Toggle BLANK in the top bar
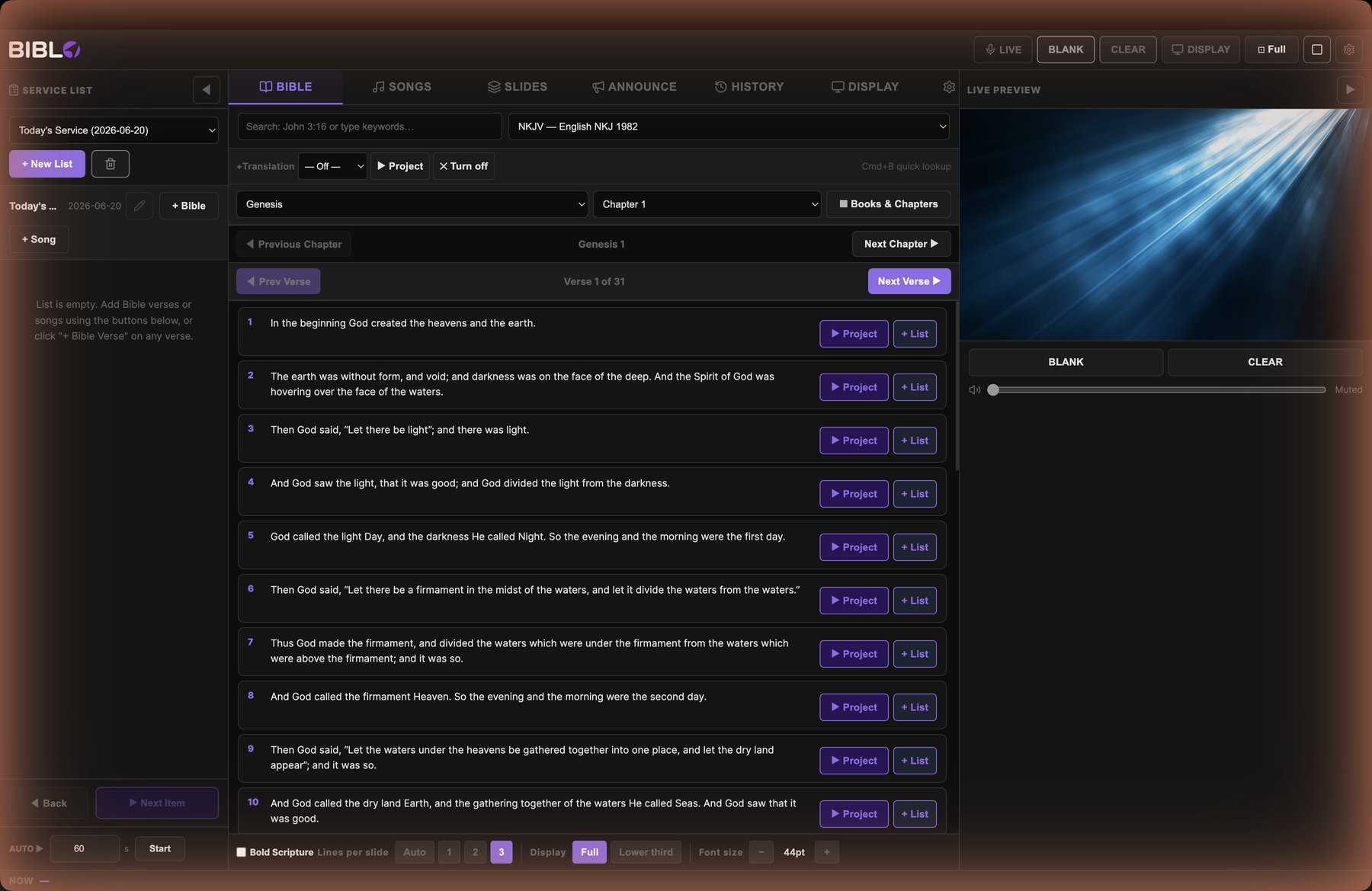This screenshot has width=1372, height=891. pyautogui.click(x=1066, y=50)
